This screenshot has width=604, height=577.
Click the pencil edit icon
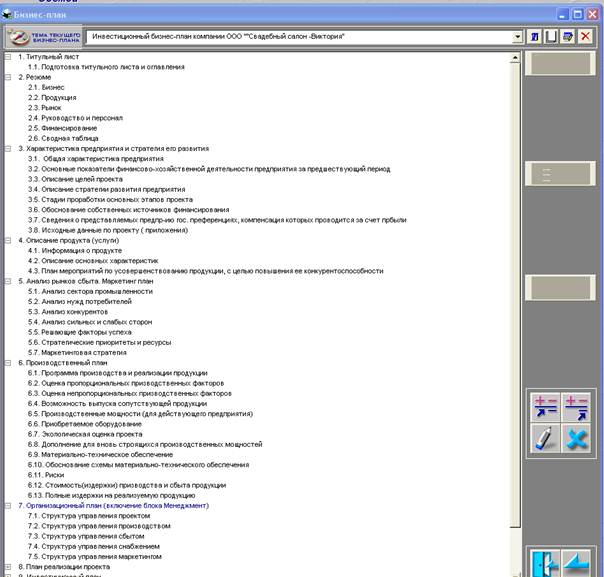click(x=545, y=438)
